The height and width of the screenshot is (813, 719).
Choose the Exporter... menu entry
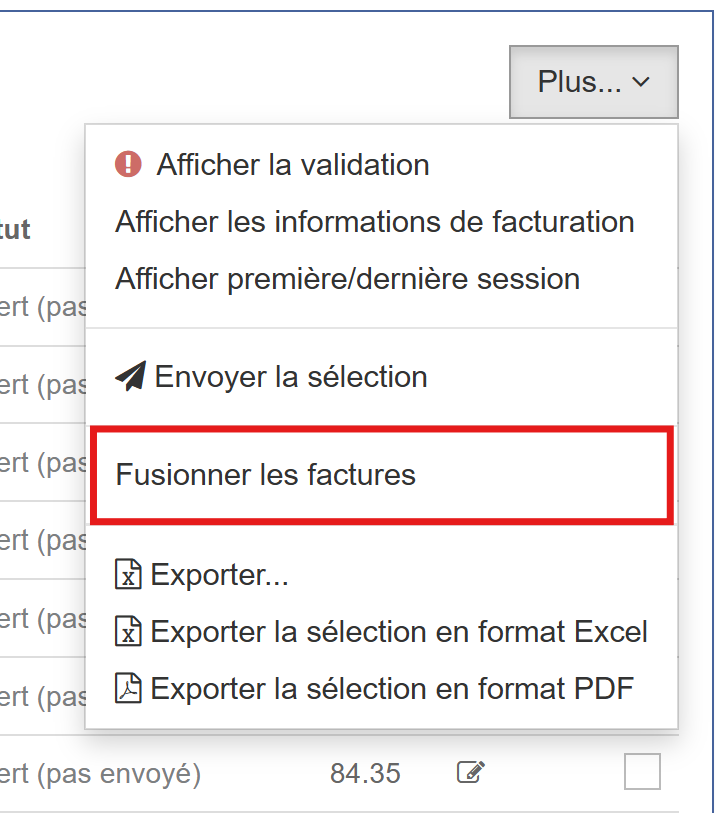(x=219, y=574)
